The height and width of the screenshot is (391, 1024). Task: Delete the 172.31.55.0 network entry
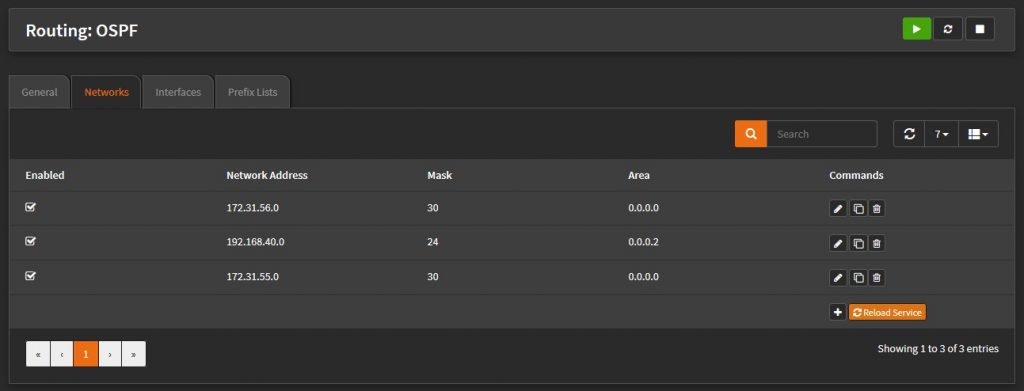point(876,278)
